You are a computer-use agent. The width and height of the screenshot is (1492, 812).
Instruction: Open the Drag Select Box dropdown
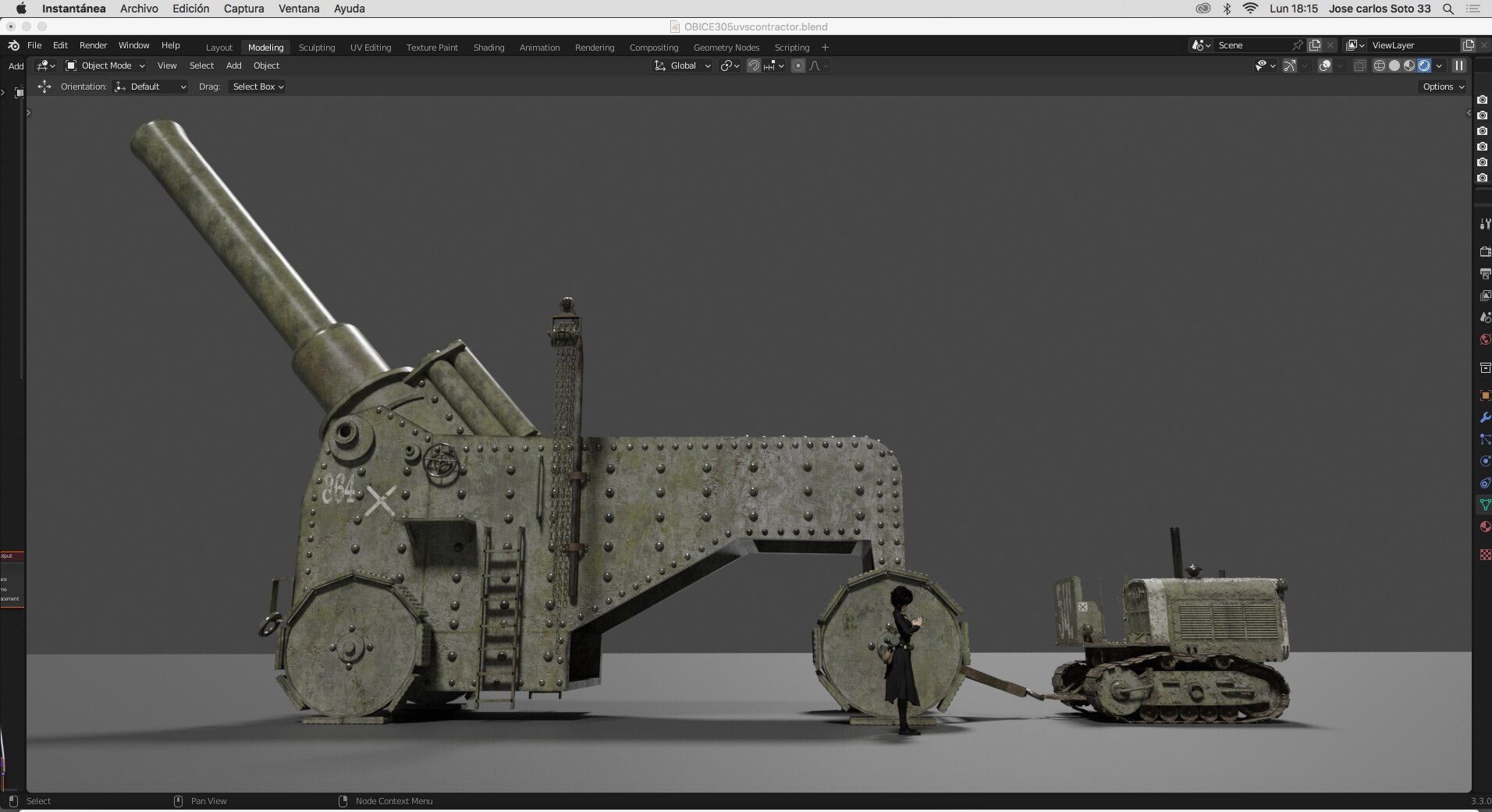click(258, 87)
